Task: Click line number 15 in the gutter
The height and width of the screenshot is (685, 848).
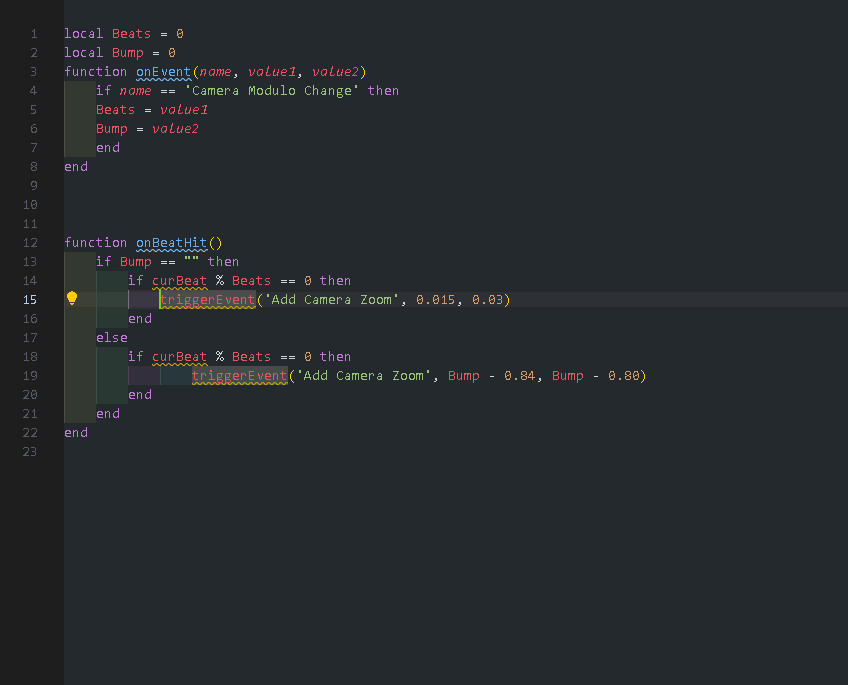Action: point(30,299)
